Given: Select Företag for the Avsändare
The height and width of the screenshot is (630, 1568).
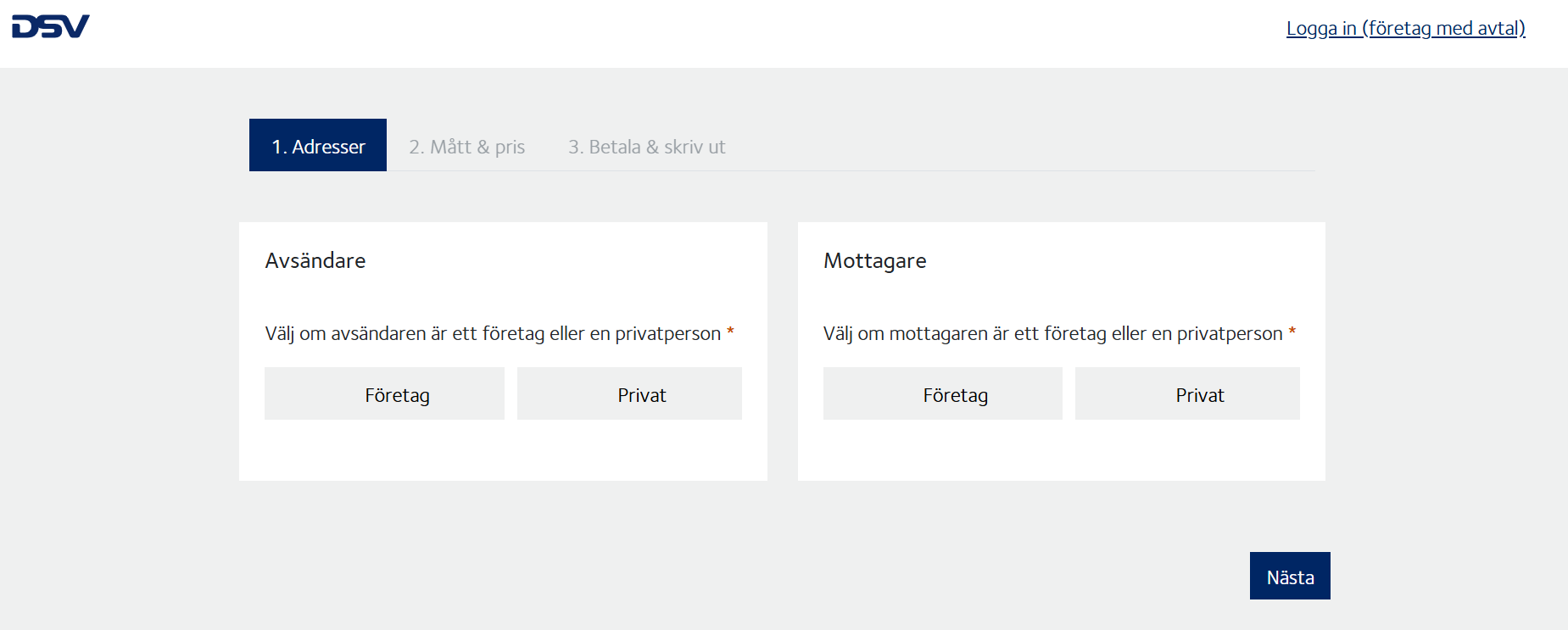Looking at the screenshot, I should (384, 394).
